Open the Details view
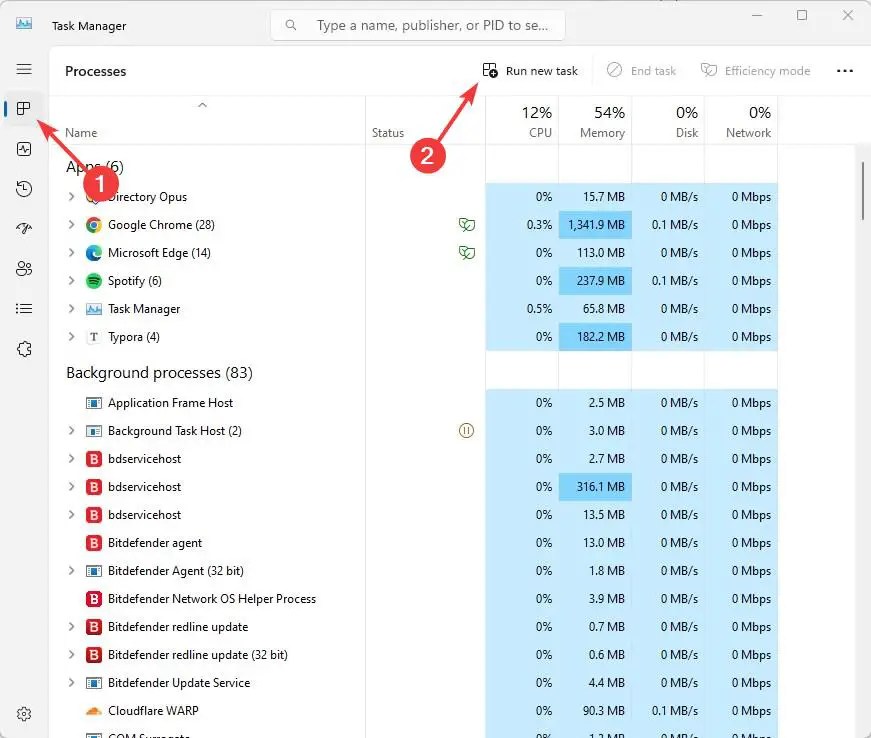Image resolution: width=871 pixels, height=738 pixels. click(23, 308)
